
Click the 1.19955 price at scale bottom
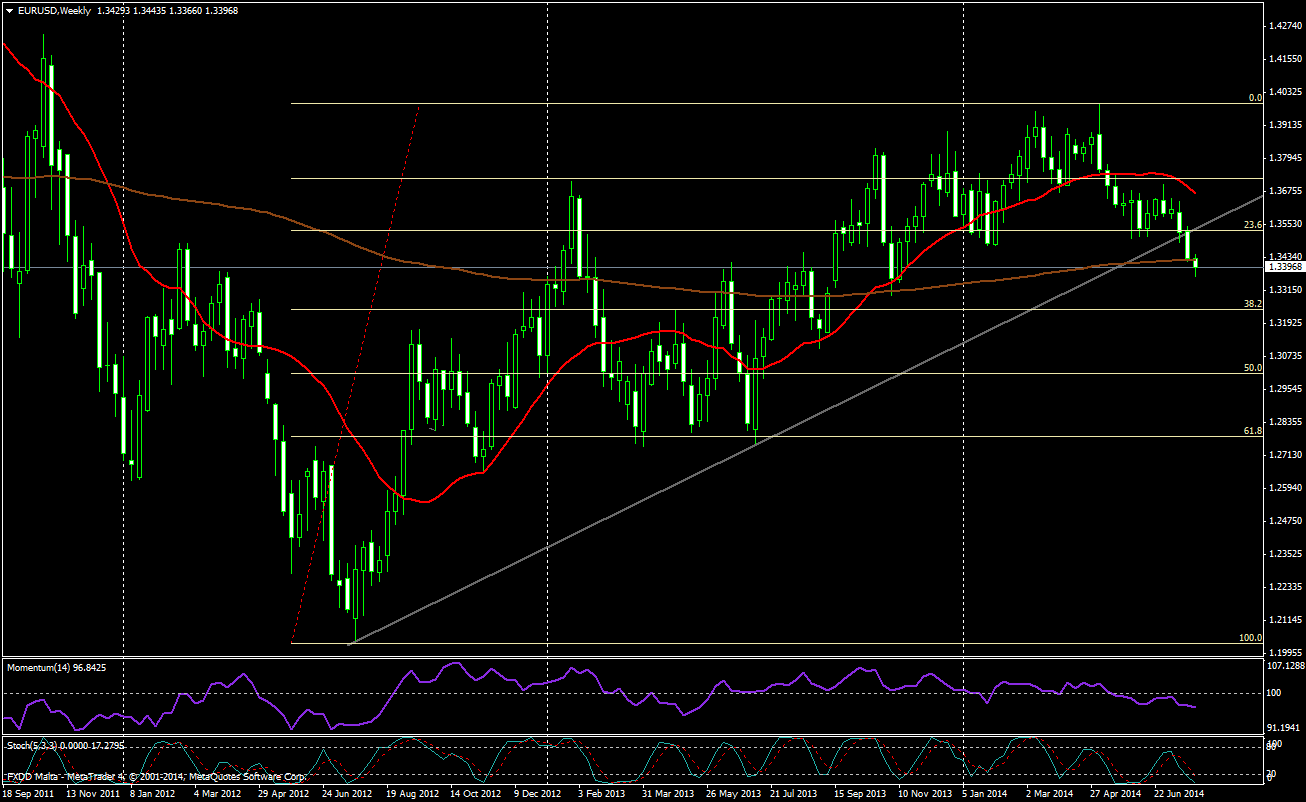1284,651
